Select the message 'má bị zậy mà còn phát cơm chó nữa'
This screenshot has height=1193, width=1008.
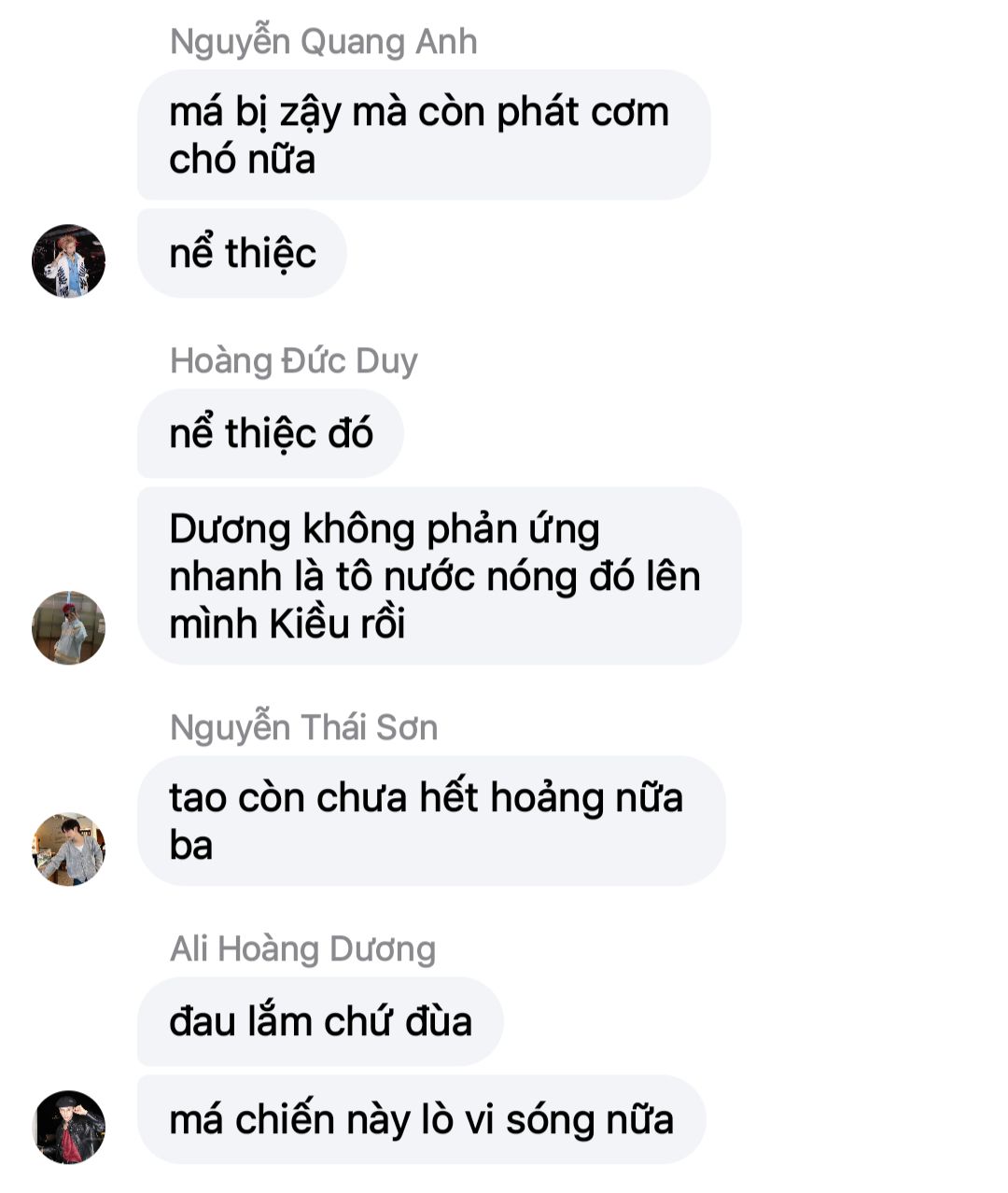(x=424, y=134)
